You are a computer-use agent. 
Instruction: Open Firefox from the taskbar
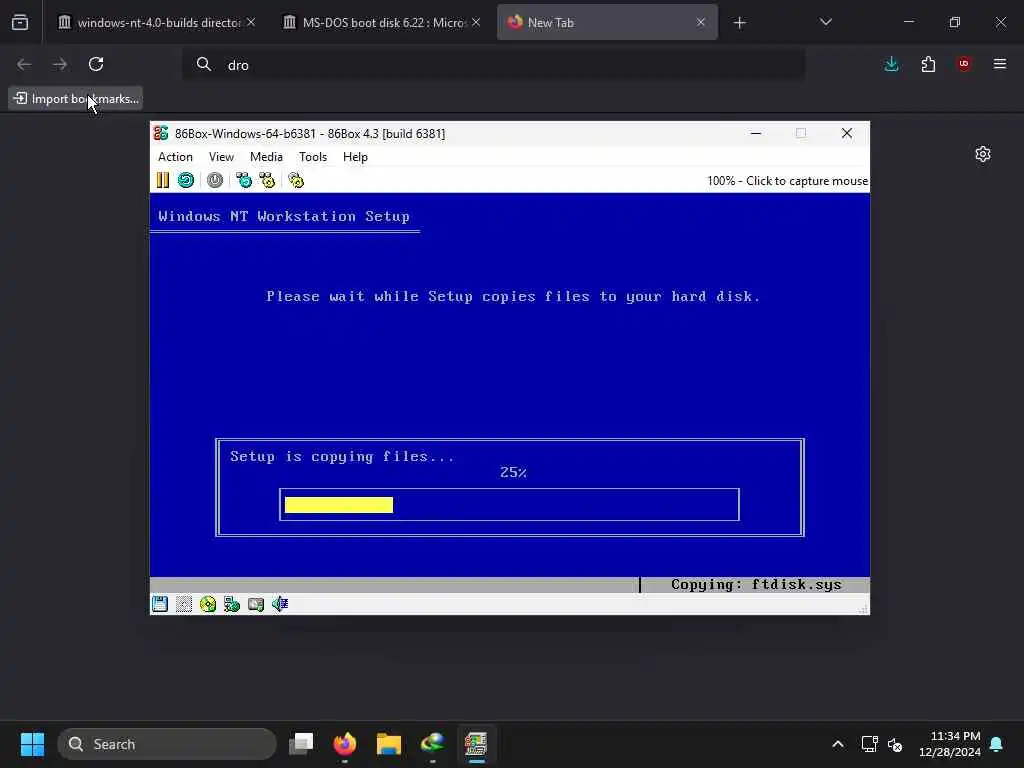point(345,744)
